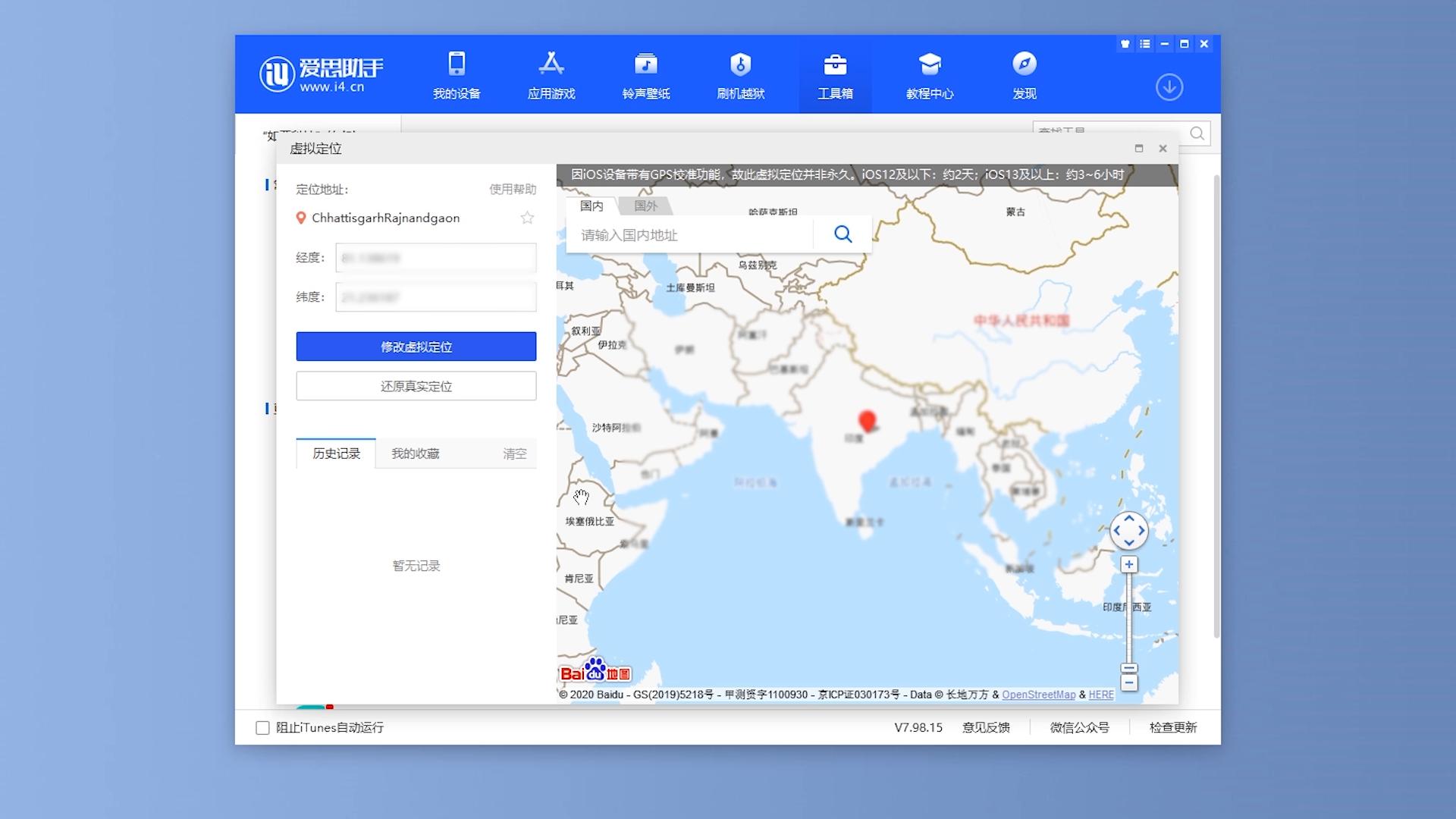Open the 发现 discover section

tap(1025, 74)
